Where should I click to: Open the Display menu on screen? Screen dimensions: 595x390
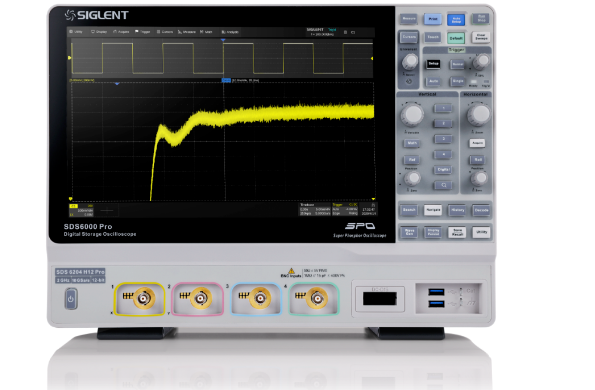(x=99, y=32)
